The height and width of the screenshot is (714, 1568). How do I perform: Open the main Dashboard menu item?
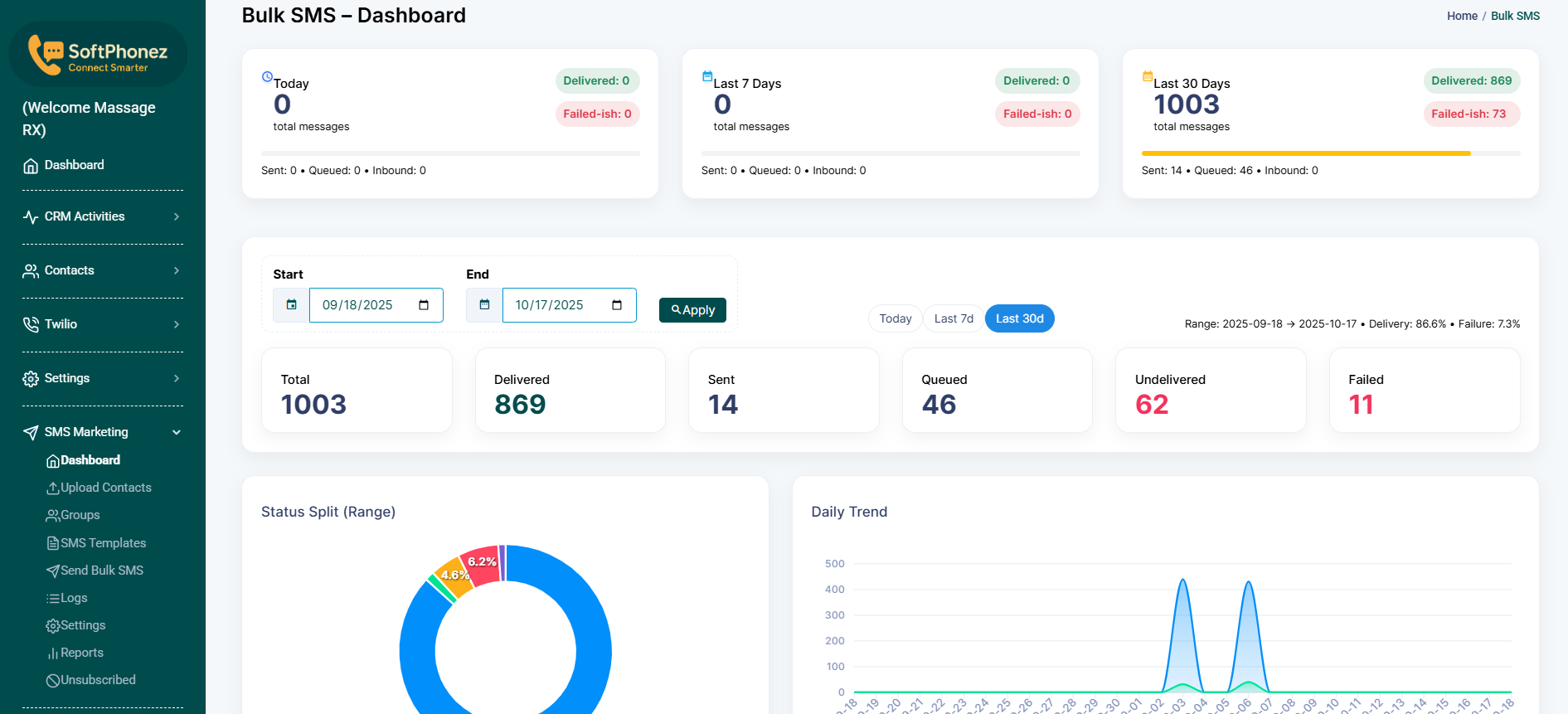pyautogui.click(x=74, y=165)
